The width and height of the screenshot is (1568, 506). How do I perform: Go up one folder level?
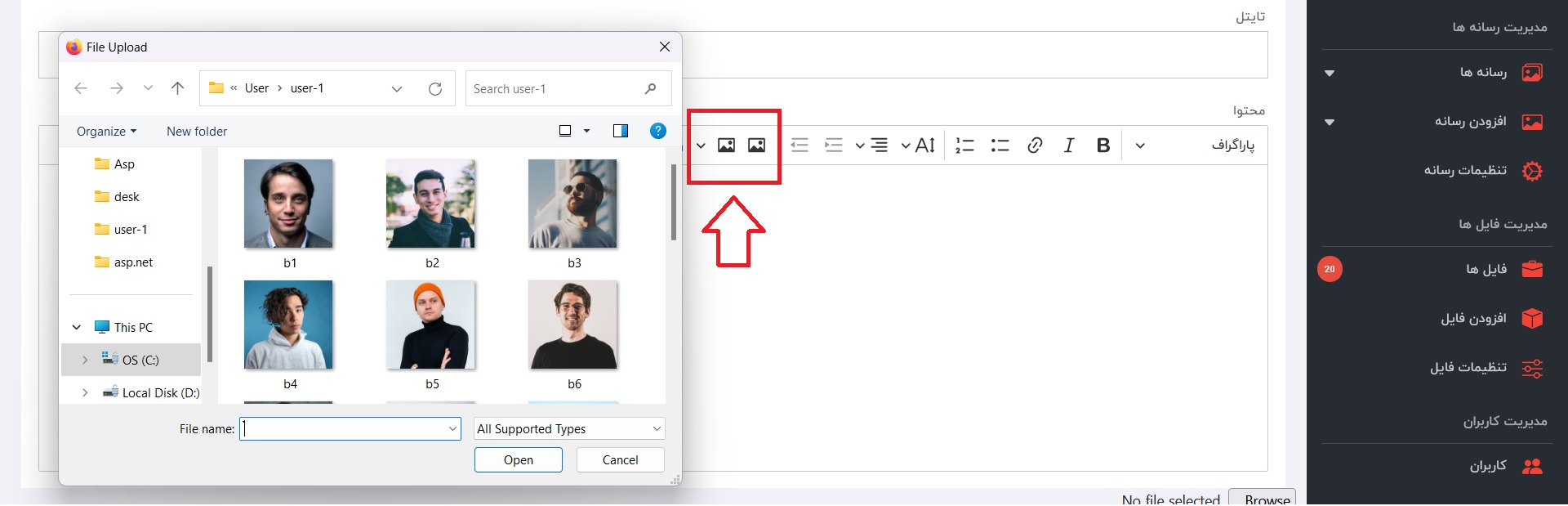pyautogui.click(x=177, y=88)
